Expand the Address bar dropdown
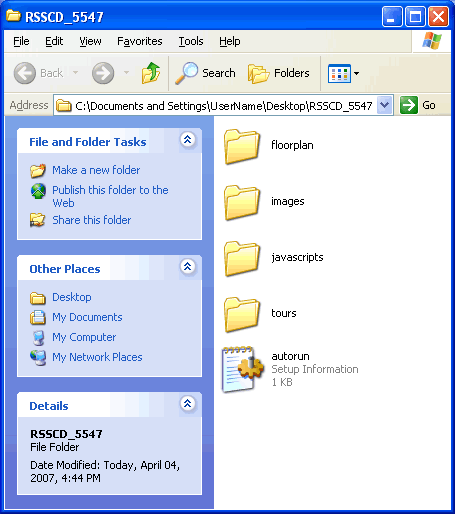455x514 pixels. point(385,105)
